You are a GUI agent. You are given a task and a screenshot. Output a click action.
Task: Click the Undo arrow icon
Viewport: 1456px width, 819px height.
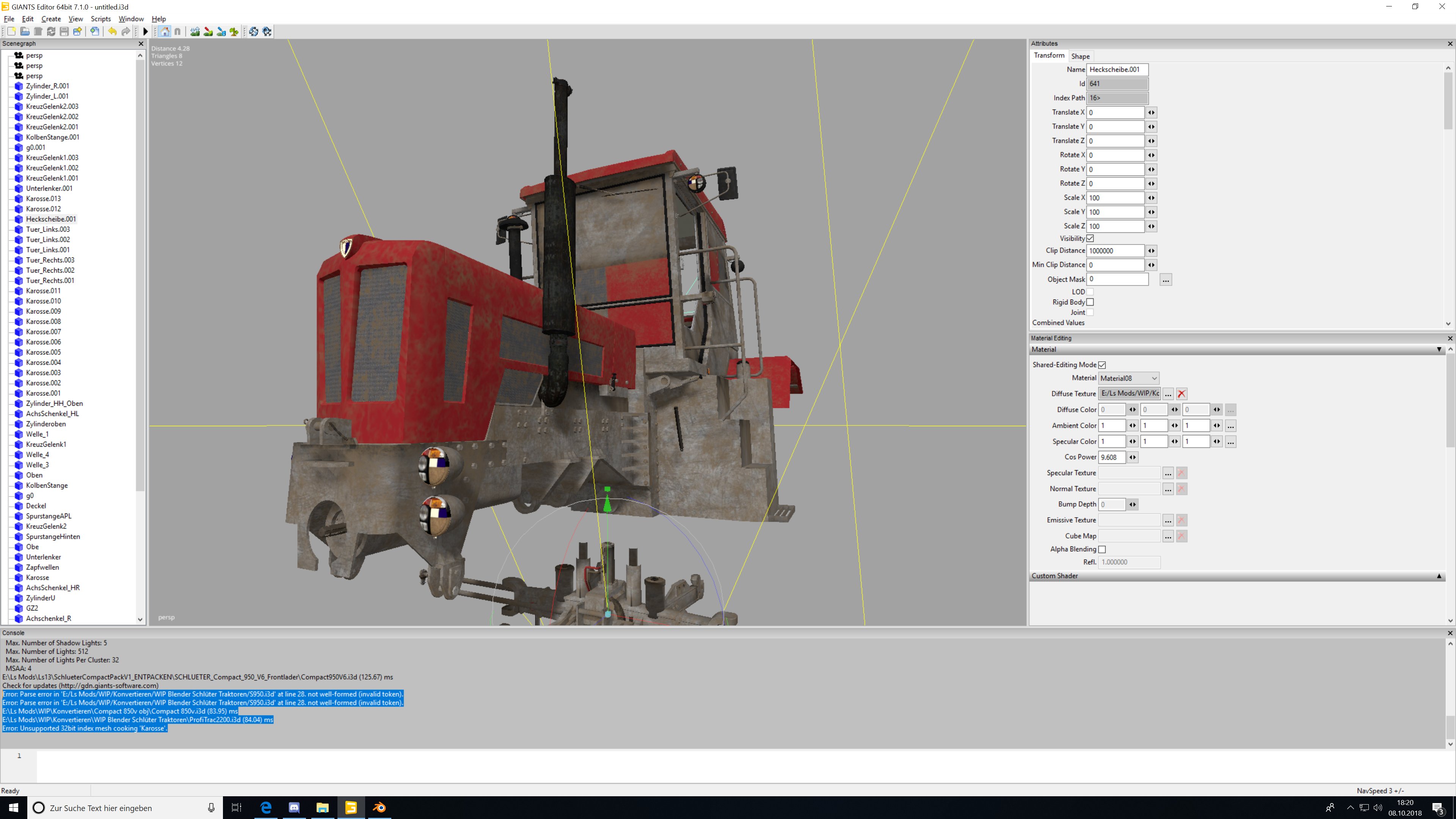(112, 31)
